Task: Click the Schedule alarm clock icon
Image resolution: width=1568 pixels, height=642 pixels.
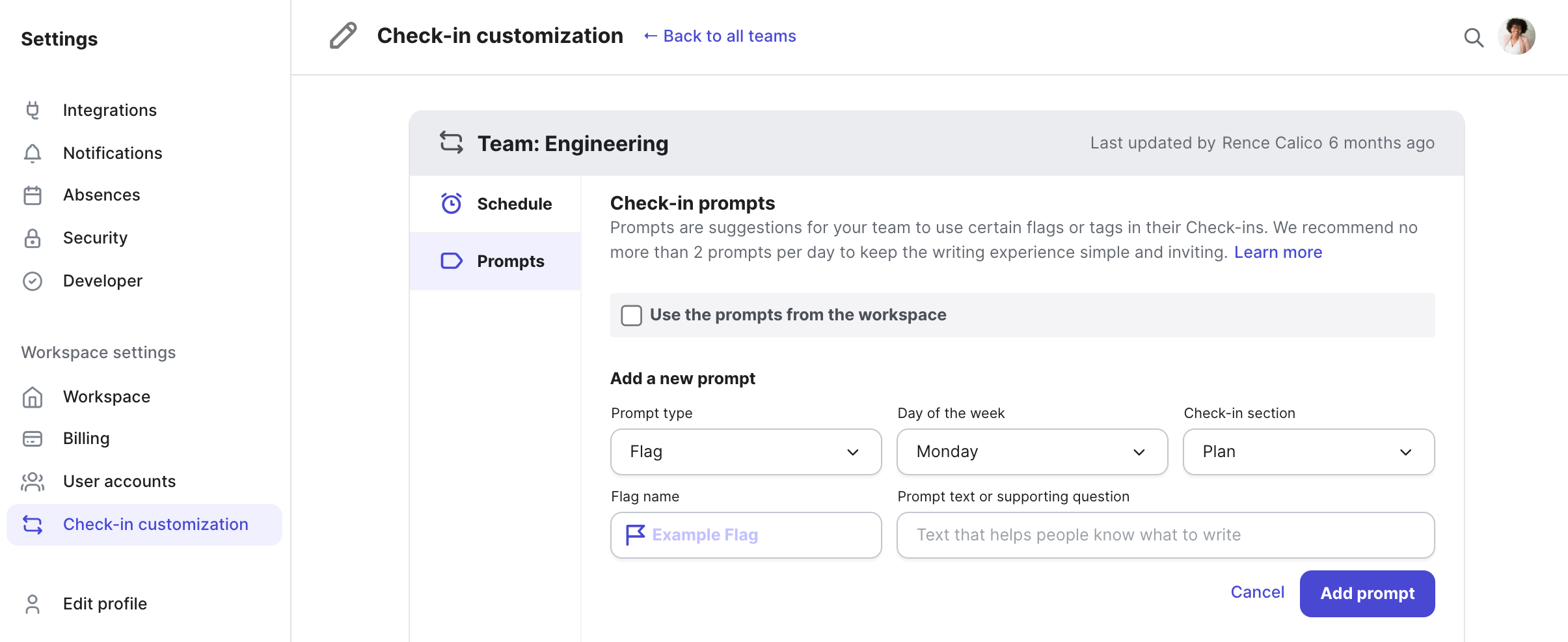Action: point(452,204)
